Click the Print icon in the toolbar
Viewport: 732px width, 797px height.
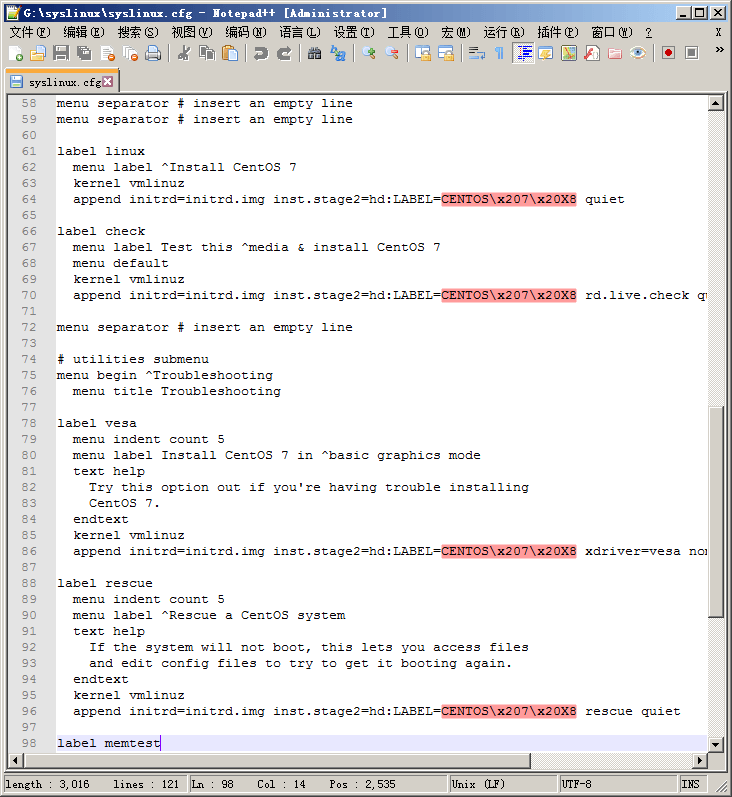[x=153, y=54]
